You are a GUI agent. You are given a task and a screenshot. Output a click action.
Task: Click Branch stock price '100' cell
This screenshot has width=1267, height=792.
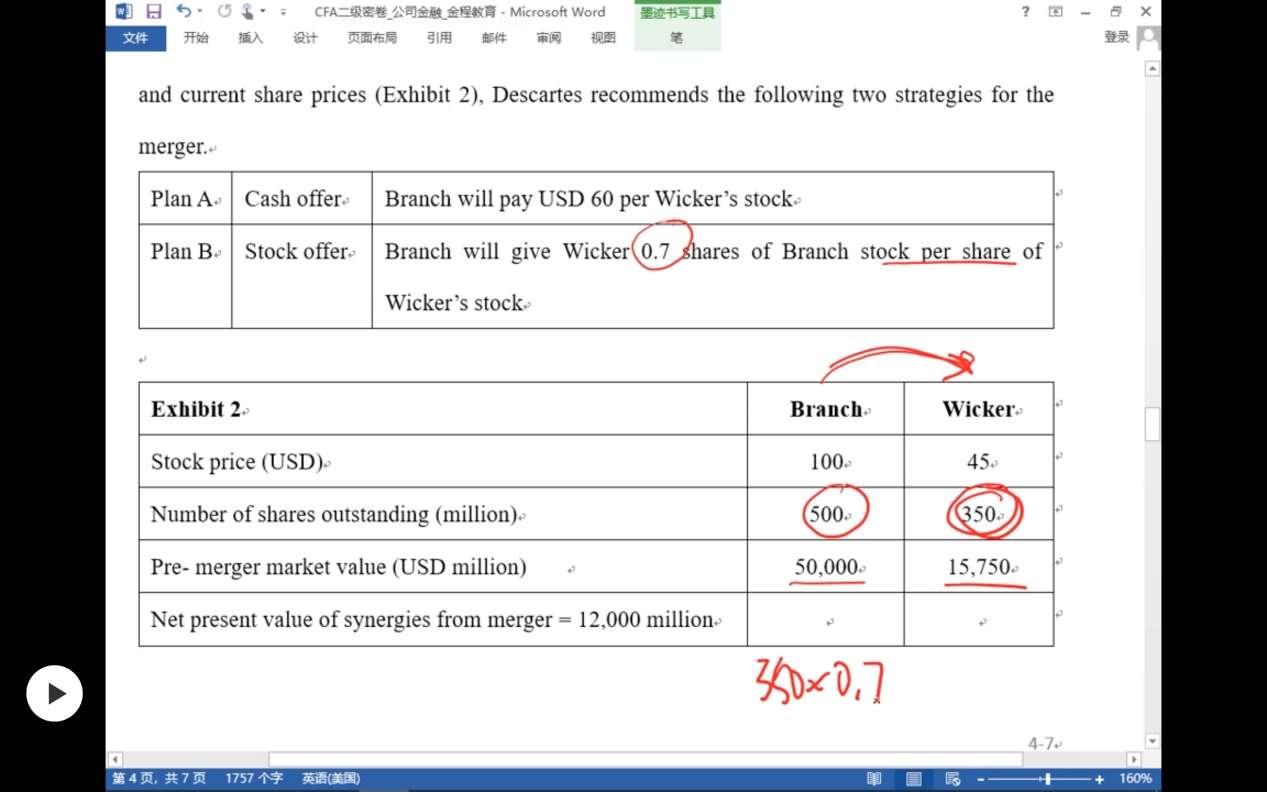pos(826,461)
